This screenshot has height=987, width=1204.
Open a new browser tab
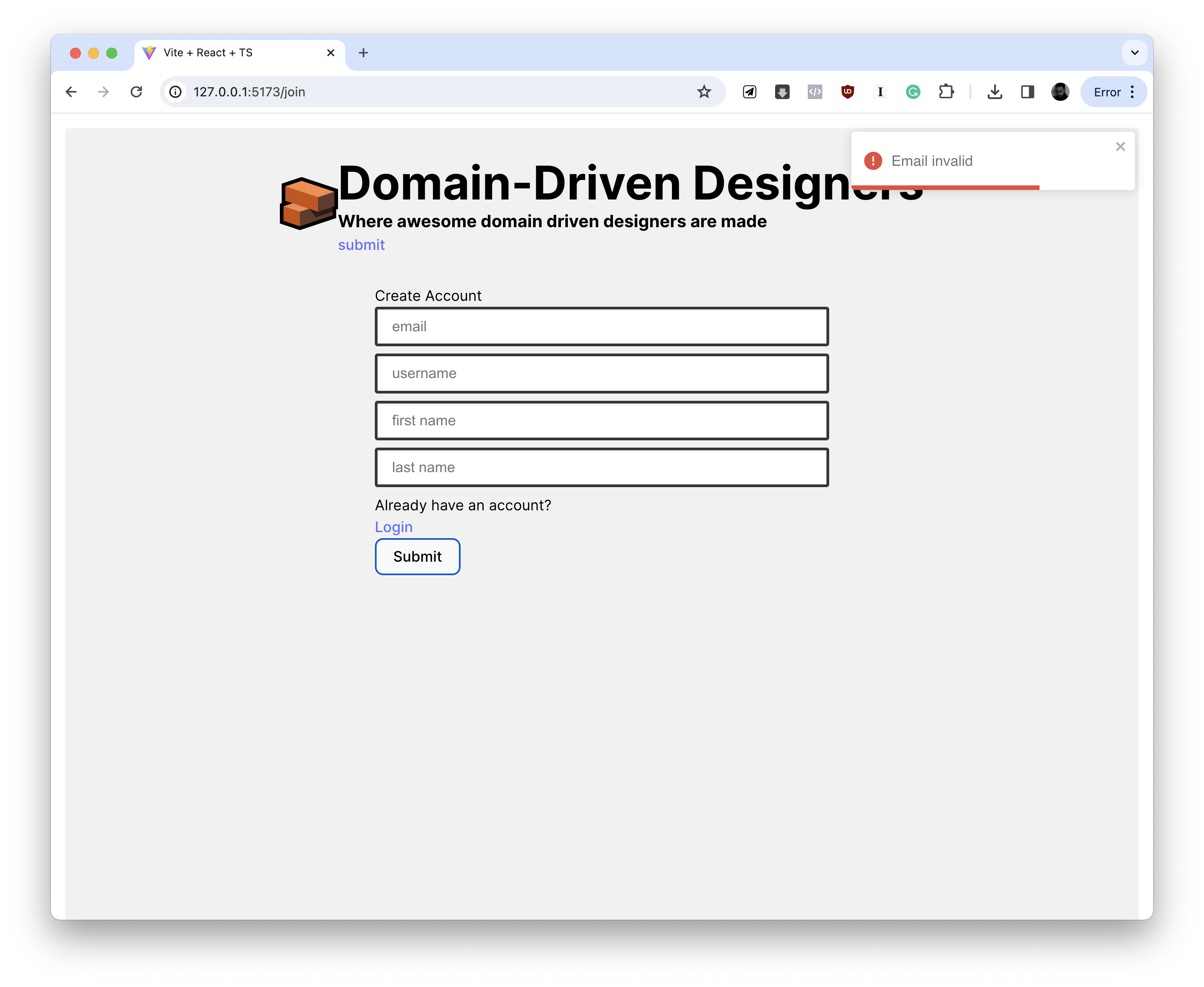(x=363, y=53)
